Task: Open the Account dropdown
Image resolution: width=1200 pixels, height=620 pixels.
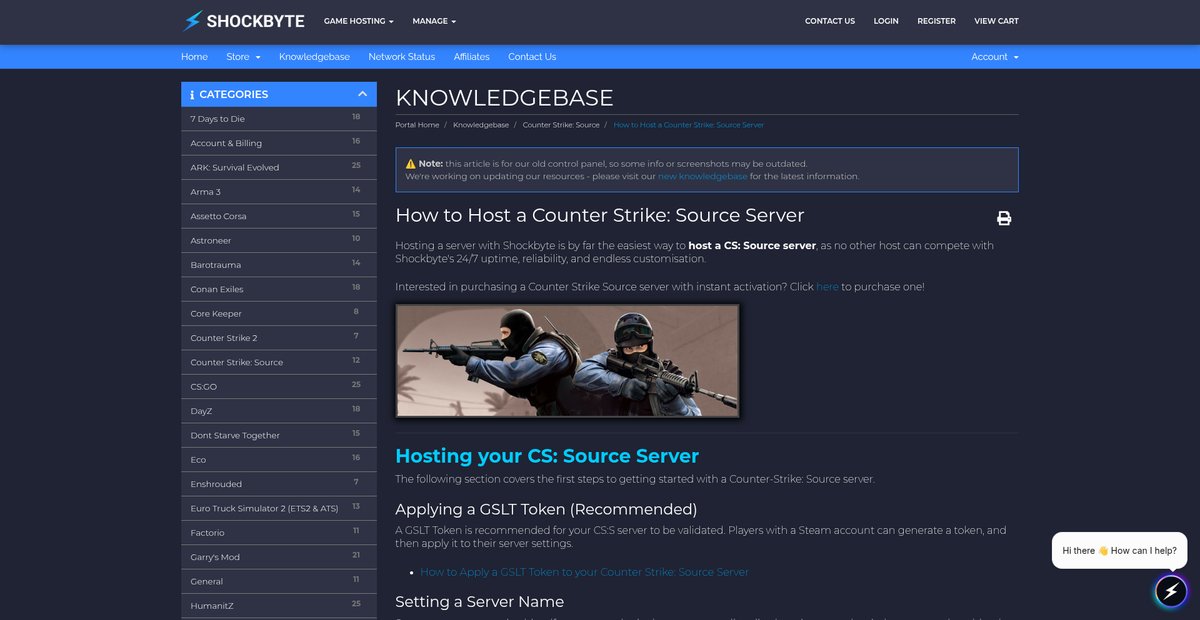Action: pos(995,57)
